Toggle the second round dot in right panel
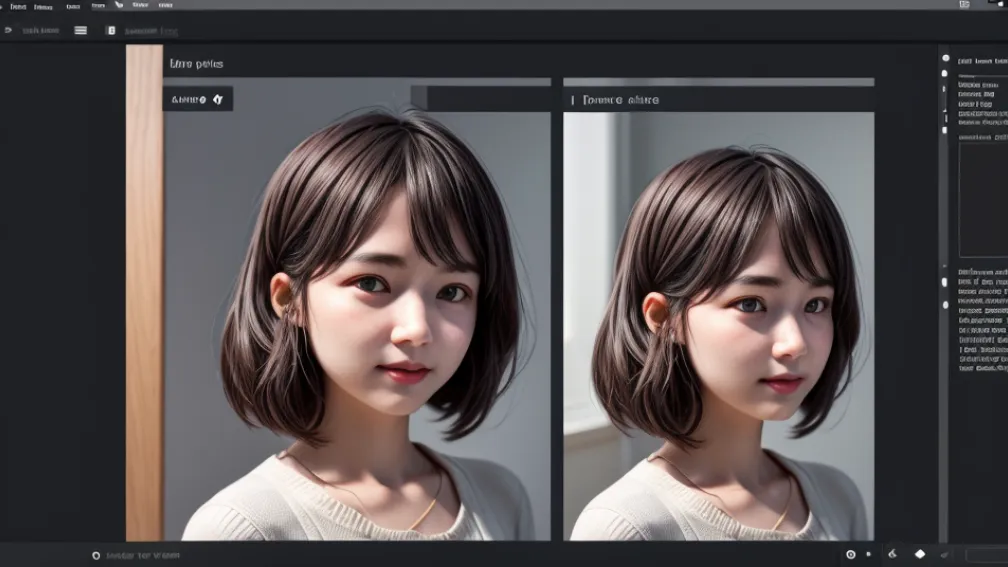 pos(945,73)
